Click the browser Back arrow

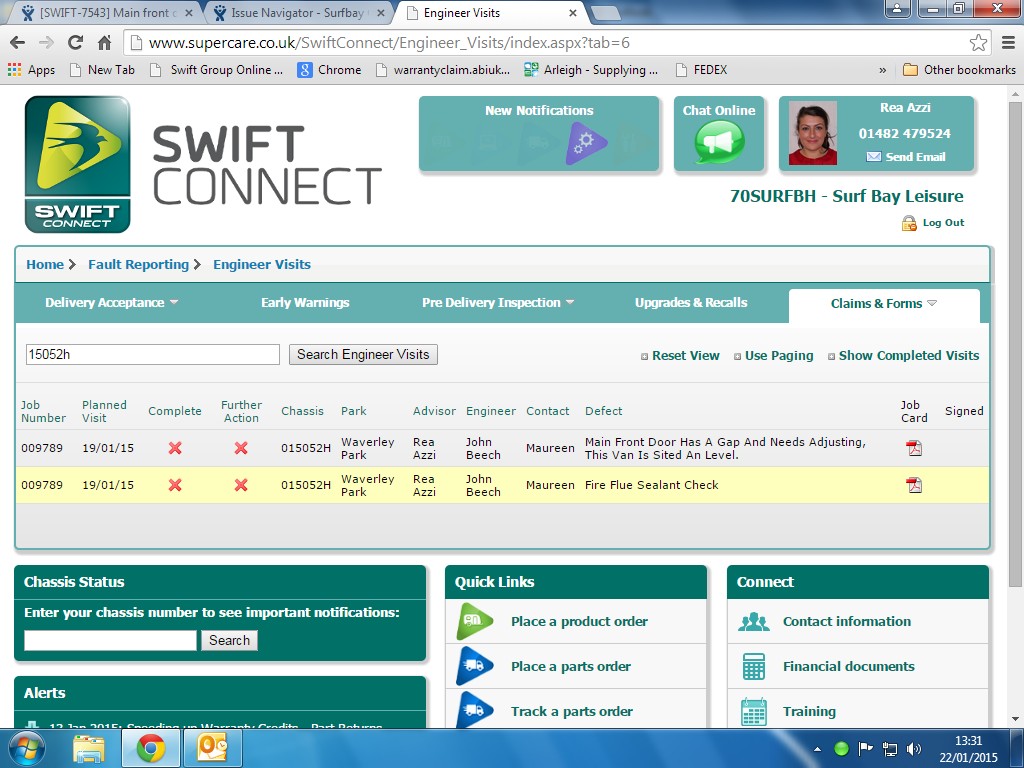coord(18,43)
